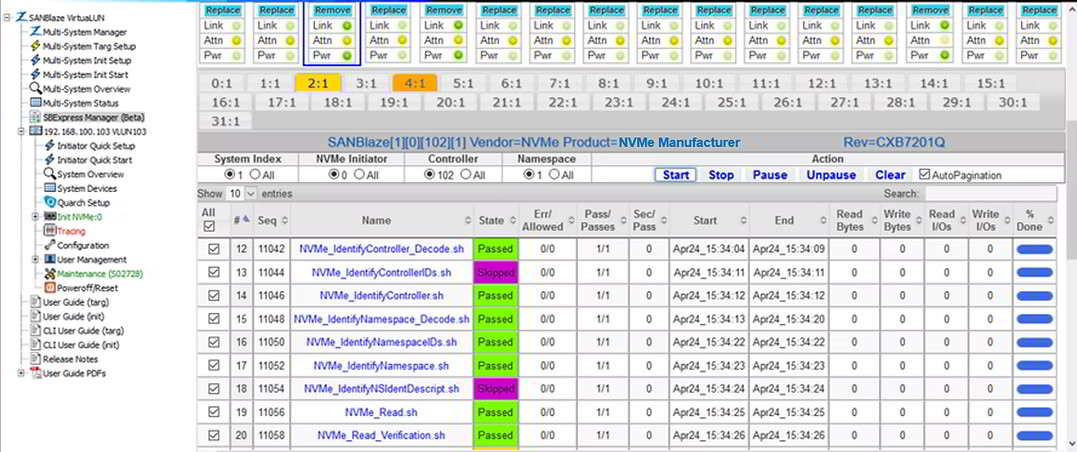Image resolution: width=1077 pixels, height=452 pixels.
Task: Select Controller All radio button
Action: click(465, 175)
